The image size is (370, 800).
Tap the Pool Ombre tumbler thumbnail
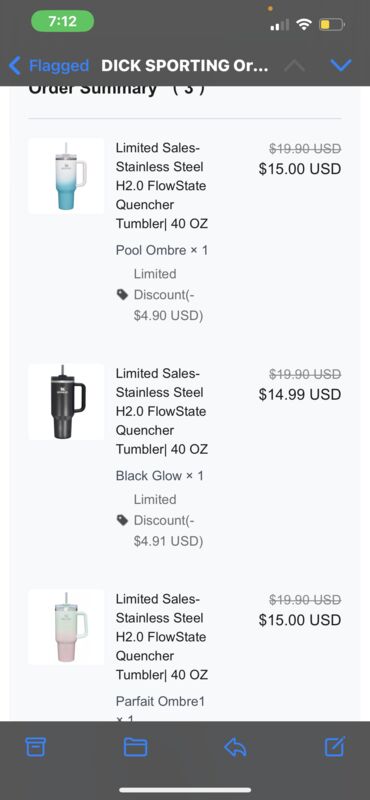coord(66,176)
